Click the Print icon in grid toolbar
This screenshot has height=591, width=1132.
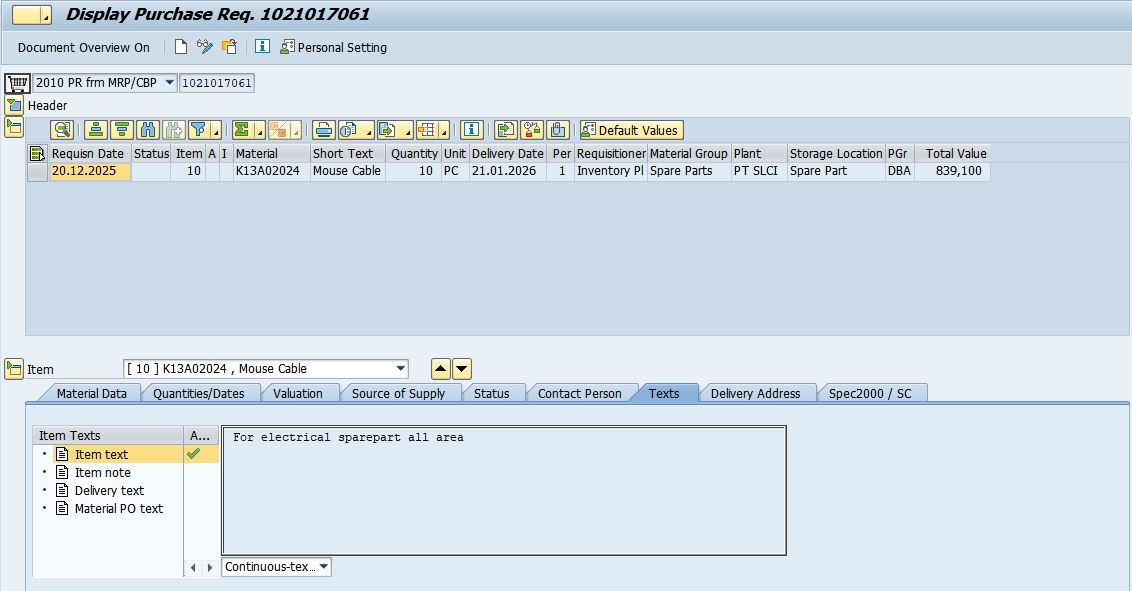click(x=324, y=130)
